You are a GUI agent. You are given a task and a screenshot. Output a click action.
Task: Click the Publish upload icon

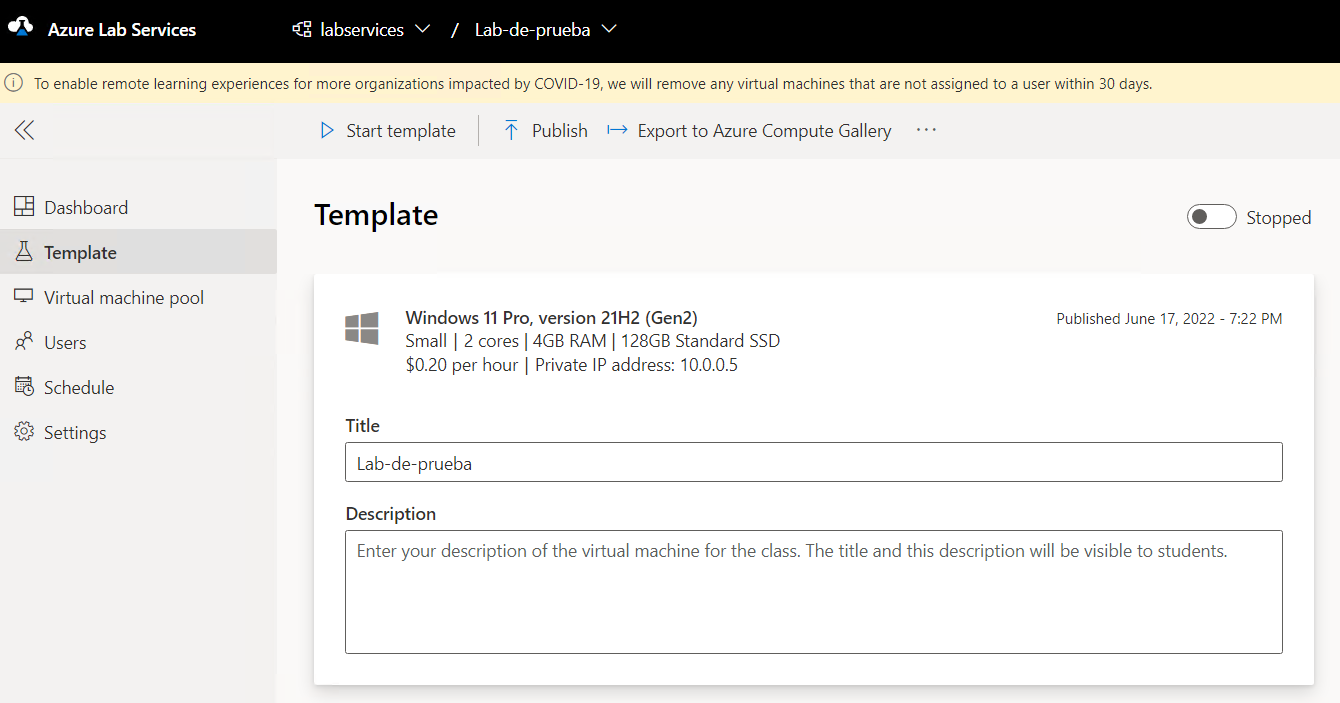[x=511, y=130]
